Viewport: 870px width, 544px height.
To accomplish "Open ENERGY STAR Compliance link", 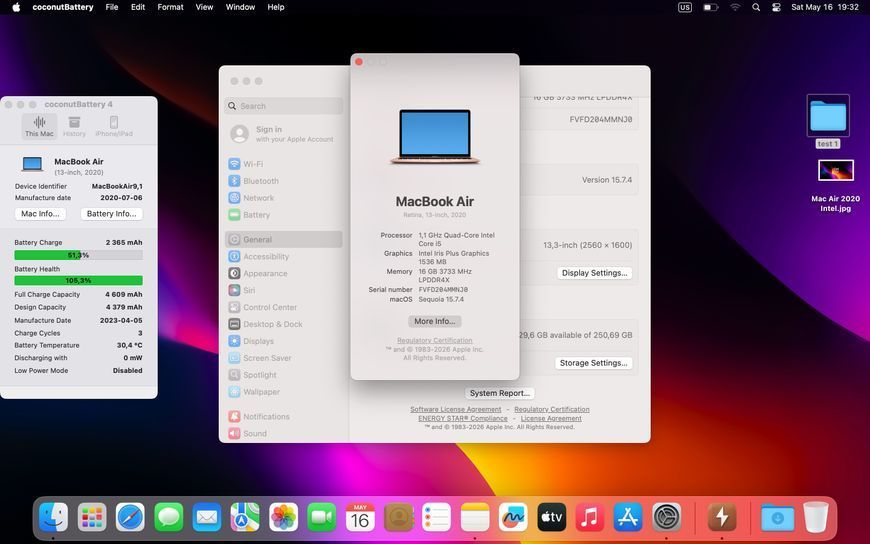I will [x=463, y=419].
